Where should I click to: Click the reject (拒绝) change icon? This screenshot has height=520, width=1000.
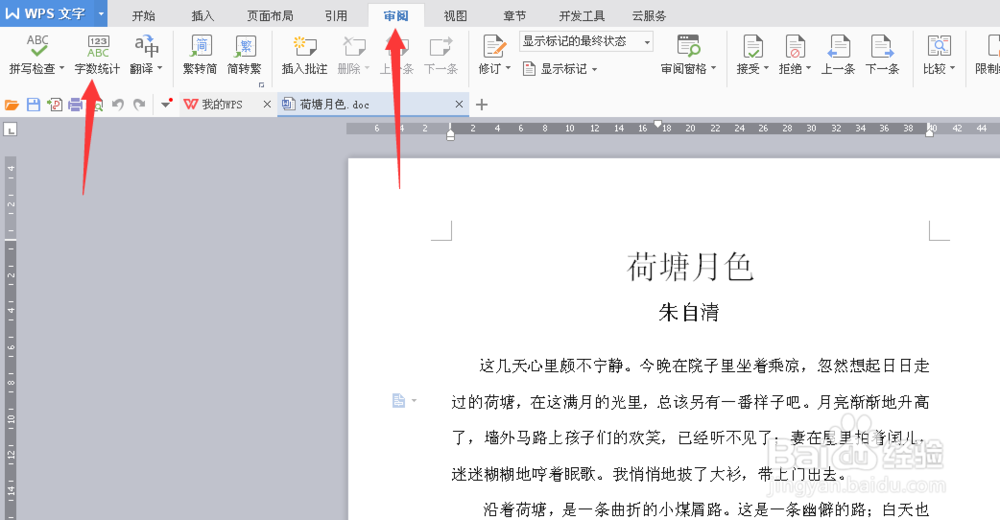pyautogui.click(x=795, y=46)
